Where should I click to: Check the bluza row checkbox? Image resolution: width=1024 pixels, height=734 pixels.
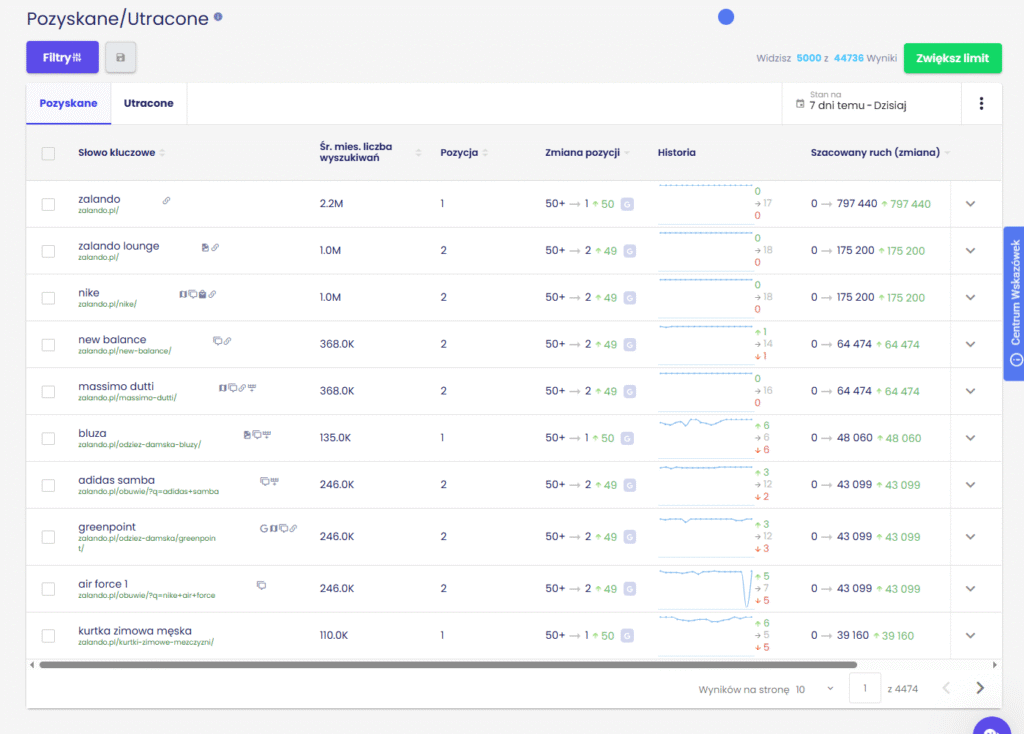(48, 438)
